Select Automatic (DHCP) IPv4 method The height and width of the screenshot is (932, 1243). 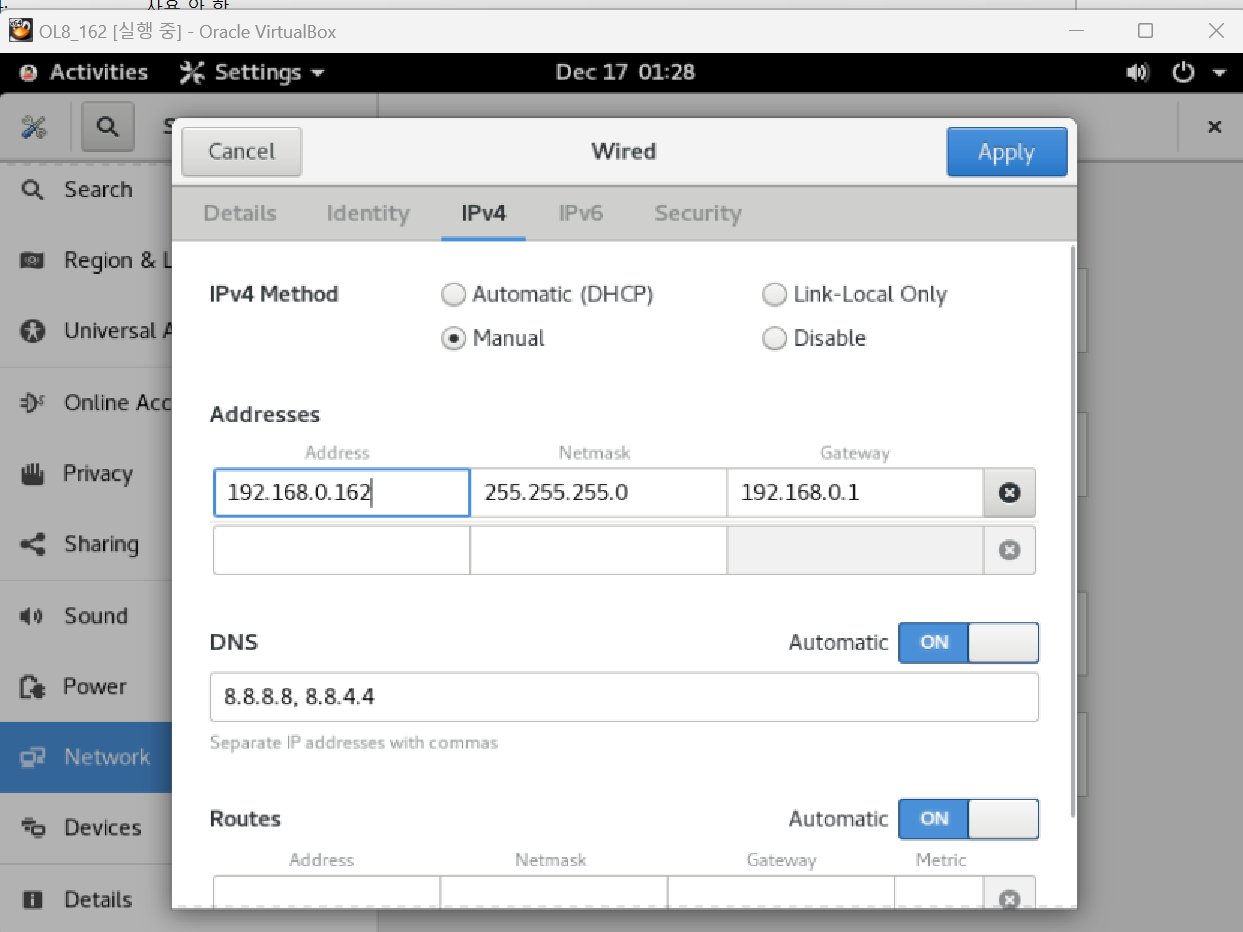pos(547,294)
